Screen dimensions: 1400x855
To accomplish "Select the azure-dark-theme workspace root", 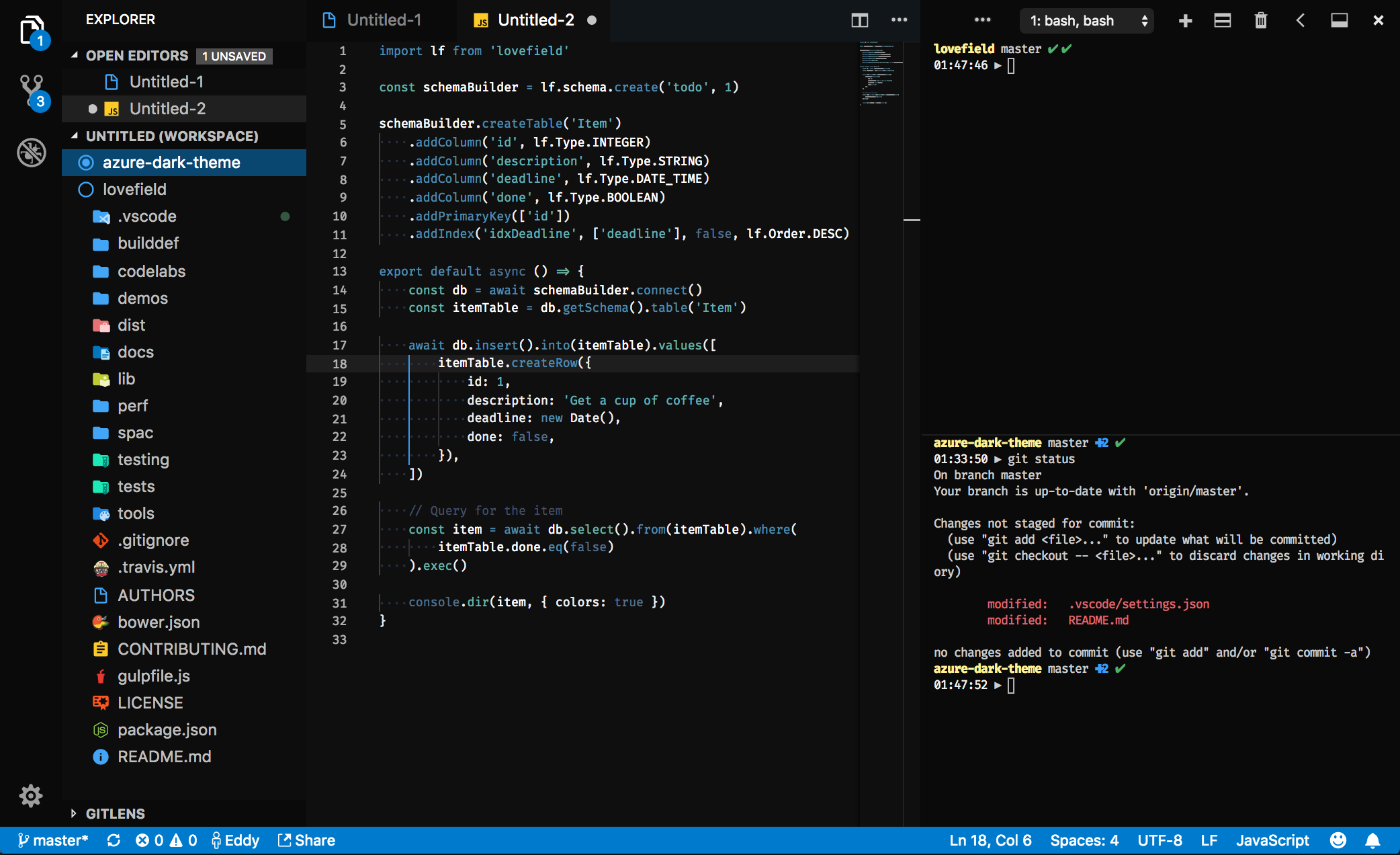I will [171, 163].
